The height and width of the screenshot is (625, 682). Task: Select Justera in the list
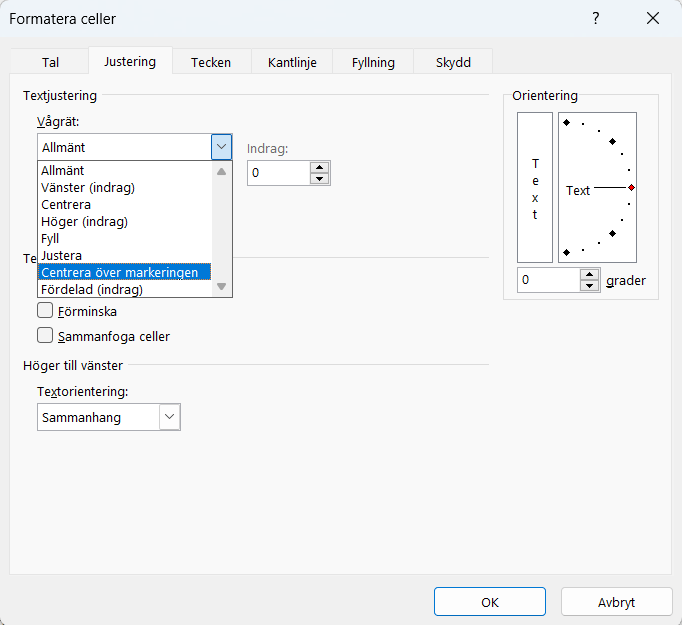124,255
